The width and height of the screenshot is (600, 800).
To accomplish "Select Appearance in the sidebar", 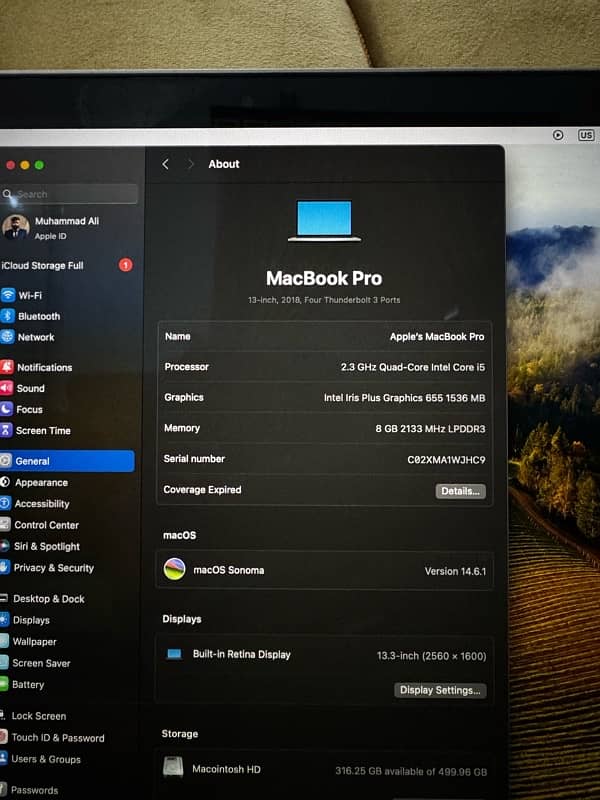I will point(41,482).
